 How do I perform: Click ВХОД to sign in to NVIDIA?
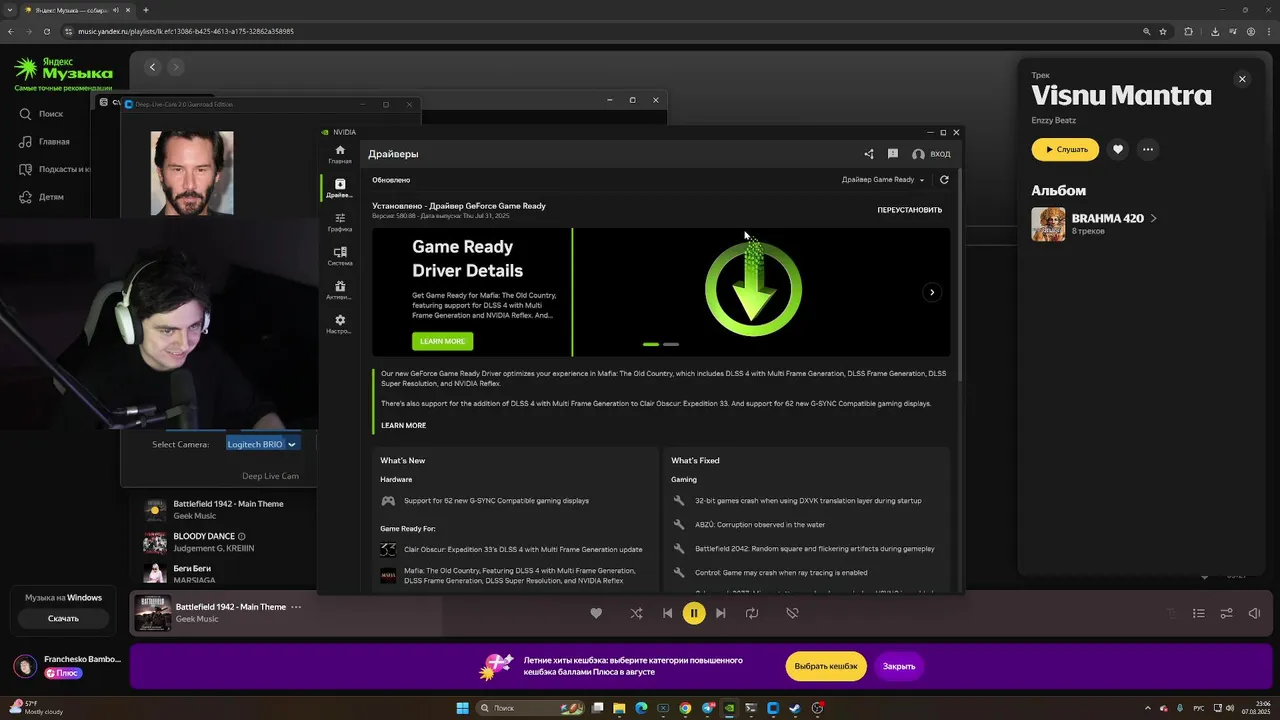tap(931, 154)
